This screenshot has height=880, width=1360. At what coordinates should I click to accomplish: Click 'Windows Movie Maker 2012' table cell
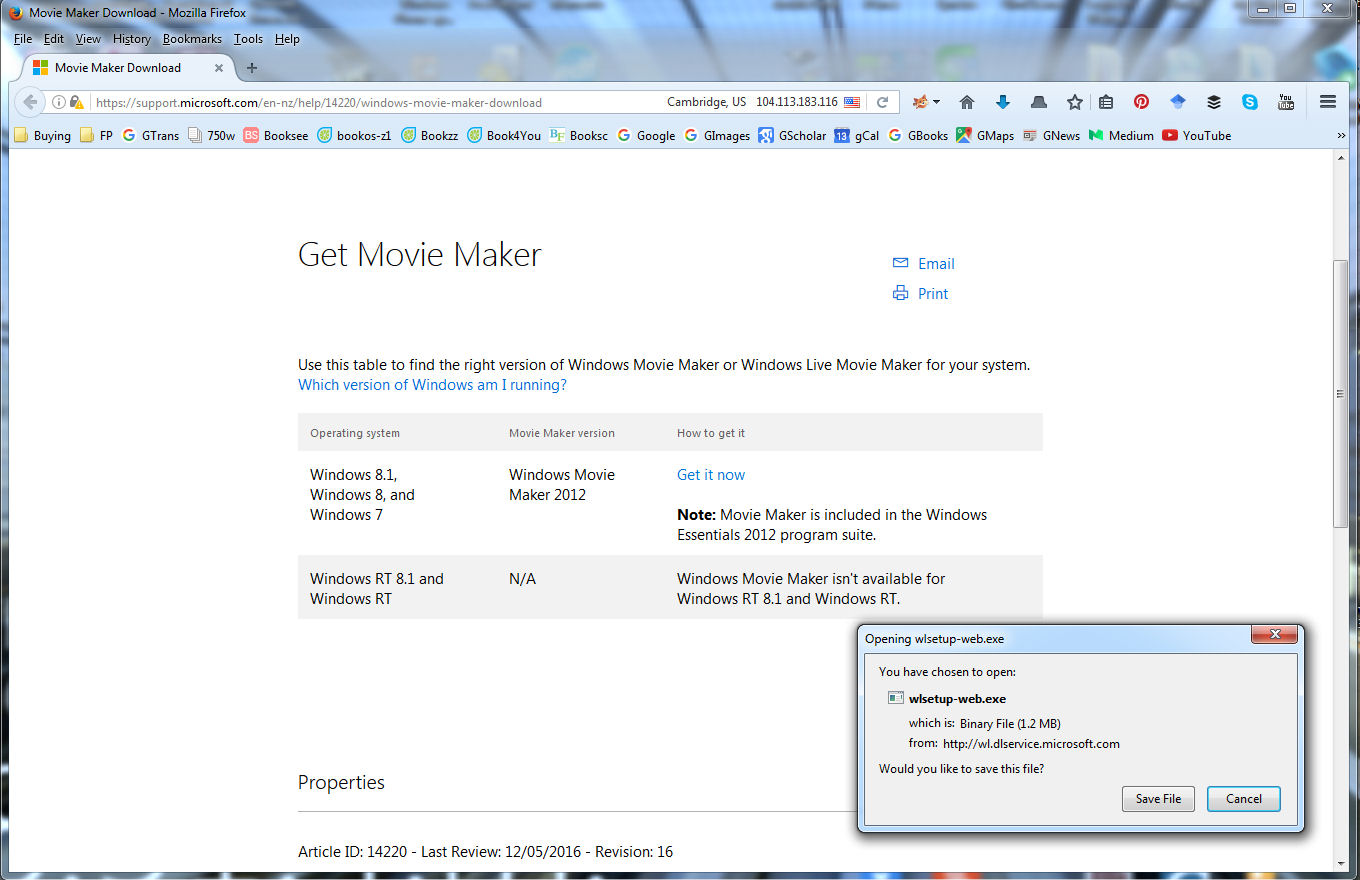[562, 485]
